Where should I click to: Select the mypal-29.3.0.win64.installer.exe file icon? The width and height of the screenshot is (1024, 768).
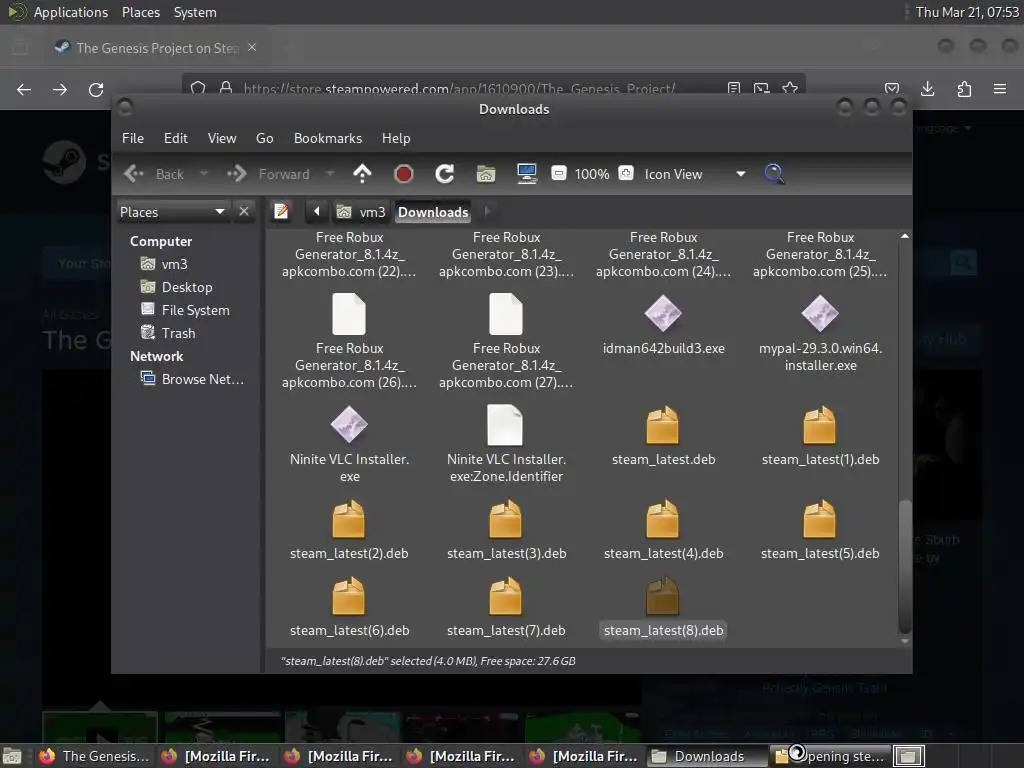[820, 313]
